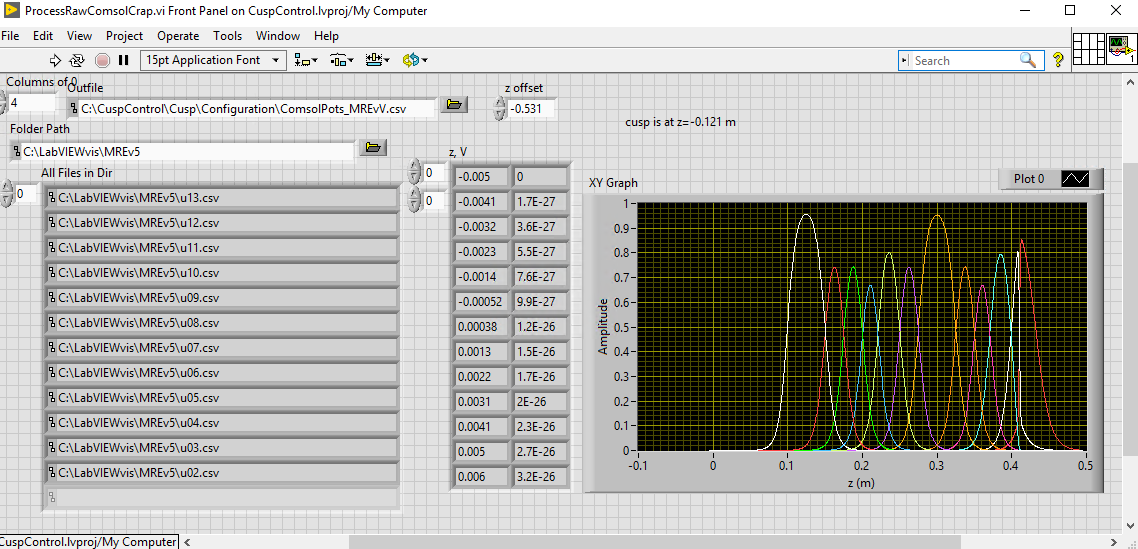The image size is (1138, 549).
Task: Open the Show Context Help question mark
Action: click(1057, 60)
